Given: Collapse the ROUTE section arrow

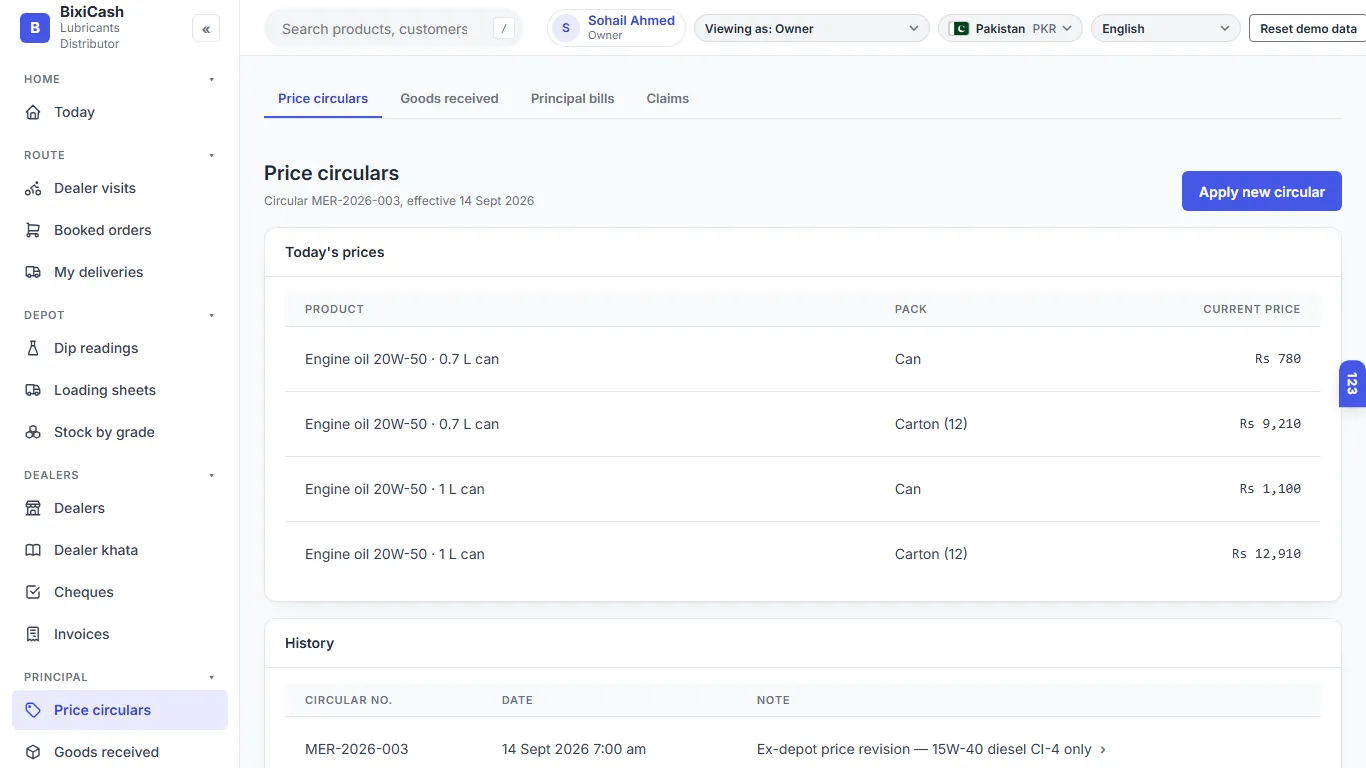Looking at the screenshot, I should (x=211, y=155).
